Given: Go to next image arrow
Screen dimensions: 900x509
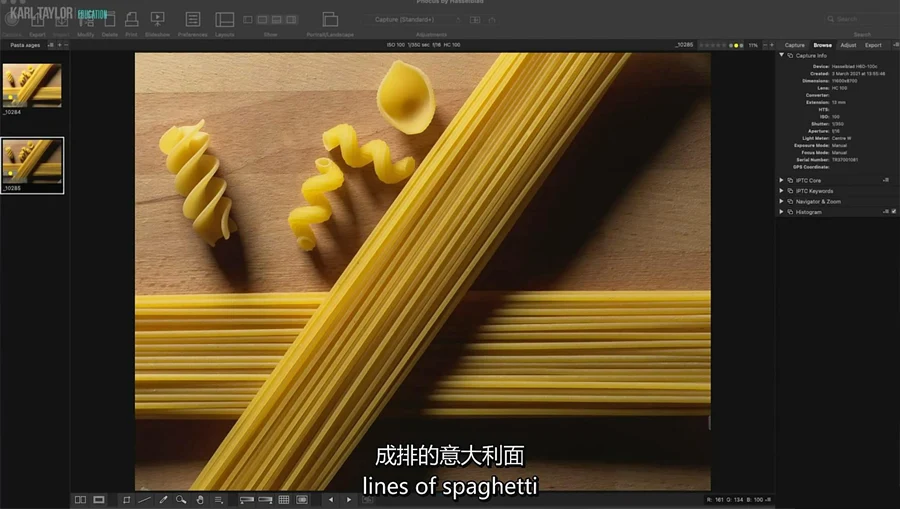Looking at the screenshot, I should click(x=348, y=499).
